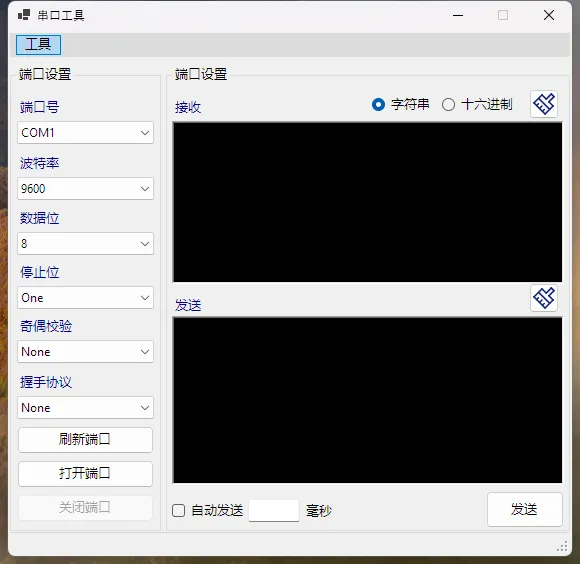The height and width of the screenshot is (564, 580).
Task: Clear the receive area with broom icon
Action: point(544,104)
